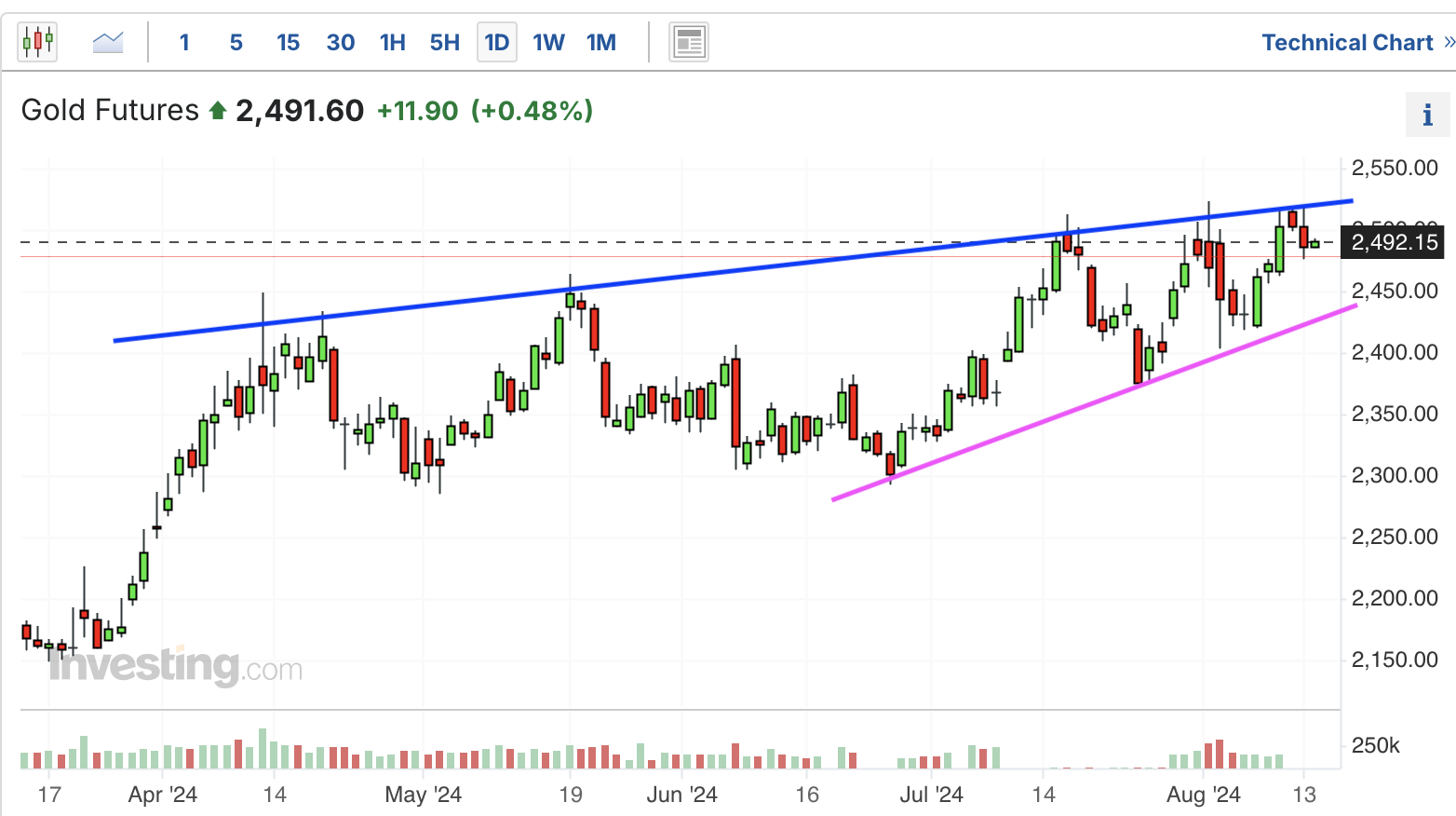Switch to candlestick chart type
The width and height of the screenshot is (1456, 816).
37,42
